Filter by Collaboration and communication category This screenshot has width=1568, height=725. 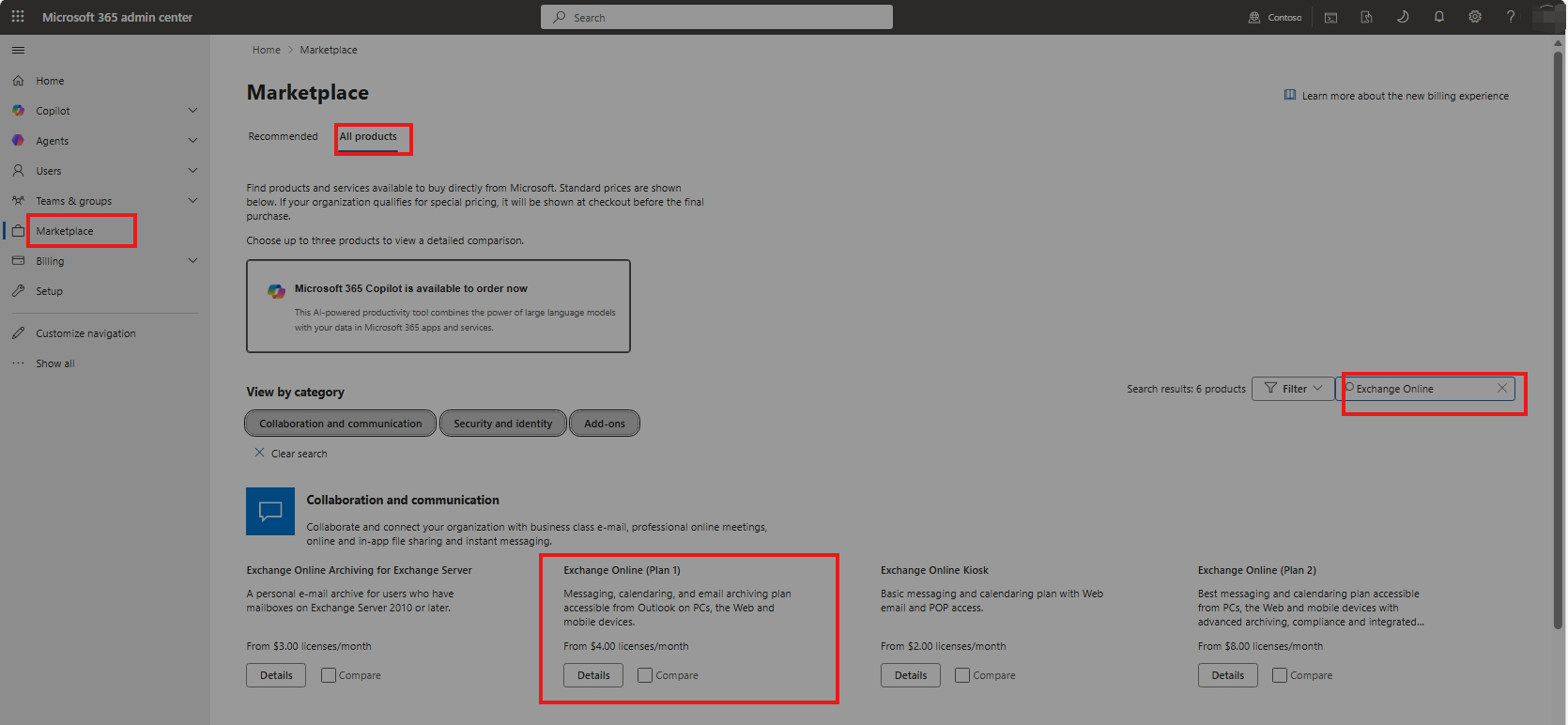[x=341, y=424]
